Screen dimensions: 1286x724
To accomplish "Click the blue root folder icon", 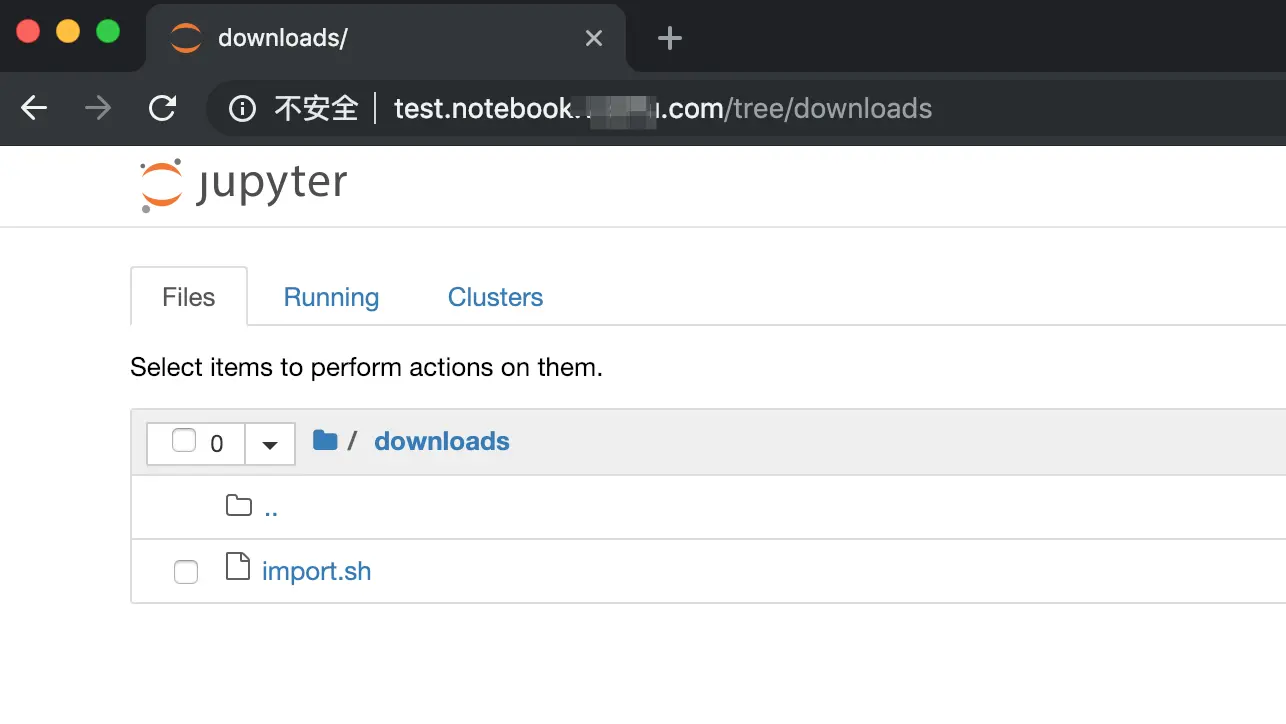I will [325, 440].
